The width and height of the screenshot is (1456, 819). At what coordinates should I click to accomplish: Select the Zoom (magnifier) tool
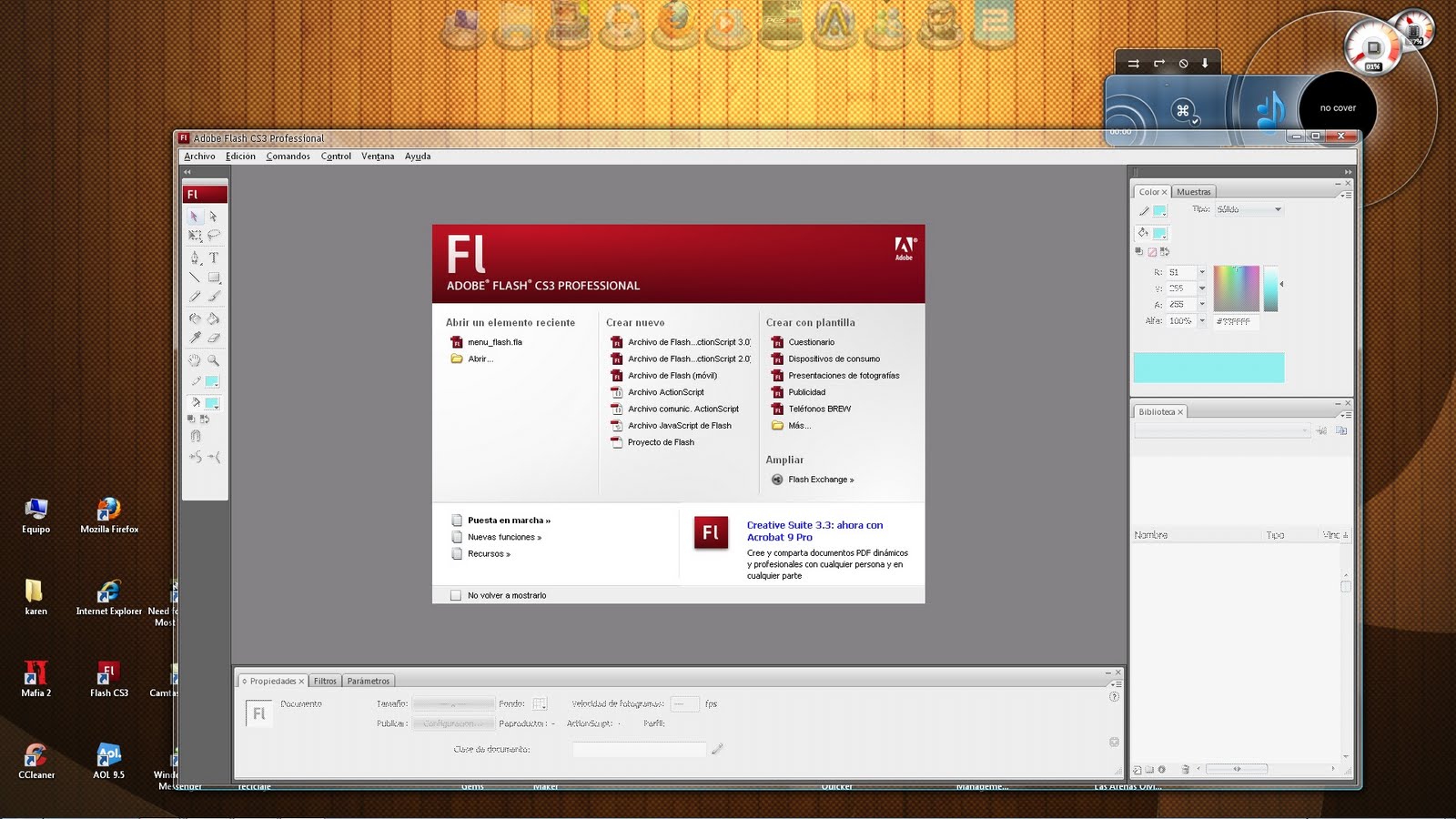pyautogui.click(x=212, y=359)
